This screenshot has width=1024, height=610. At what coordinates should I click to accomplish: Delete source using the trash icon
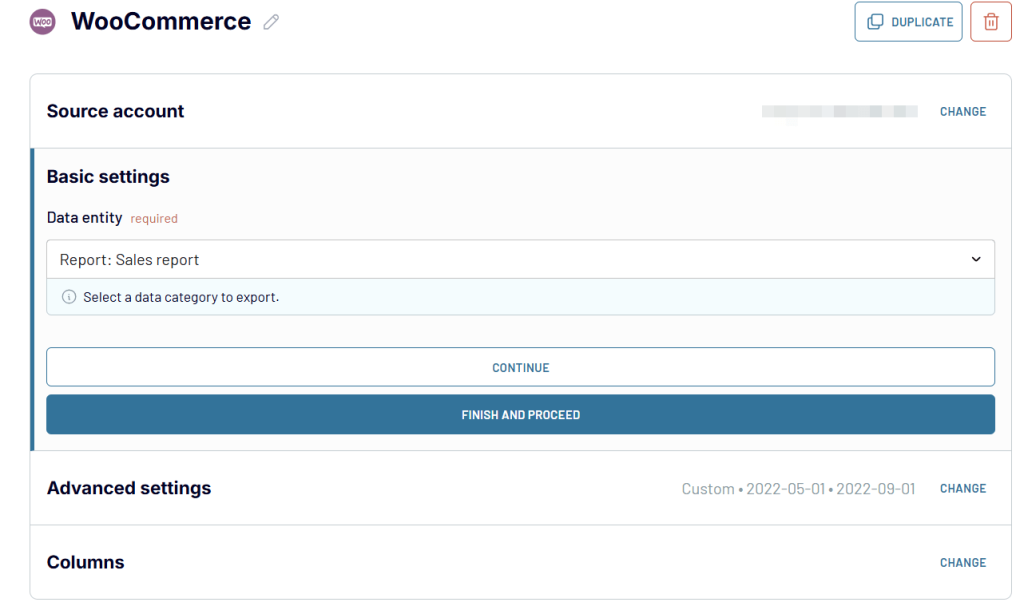tap(991, 22)
